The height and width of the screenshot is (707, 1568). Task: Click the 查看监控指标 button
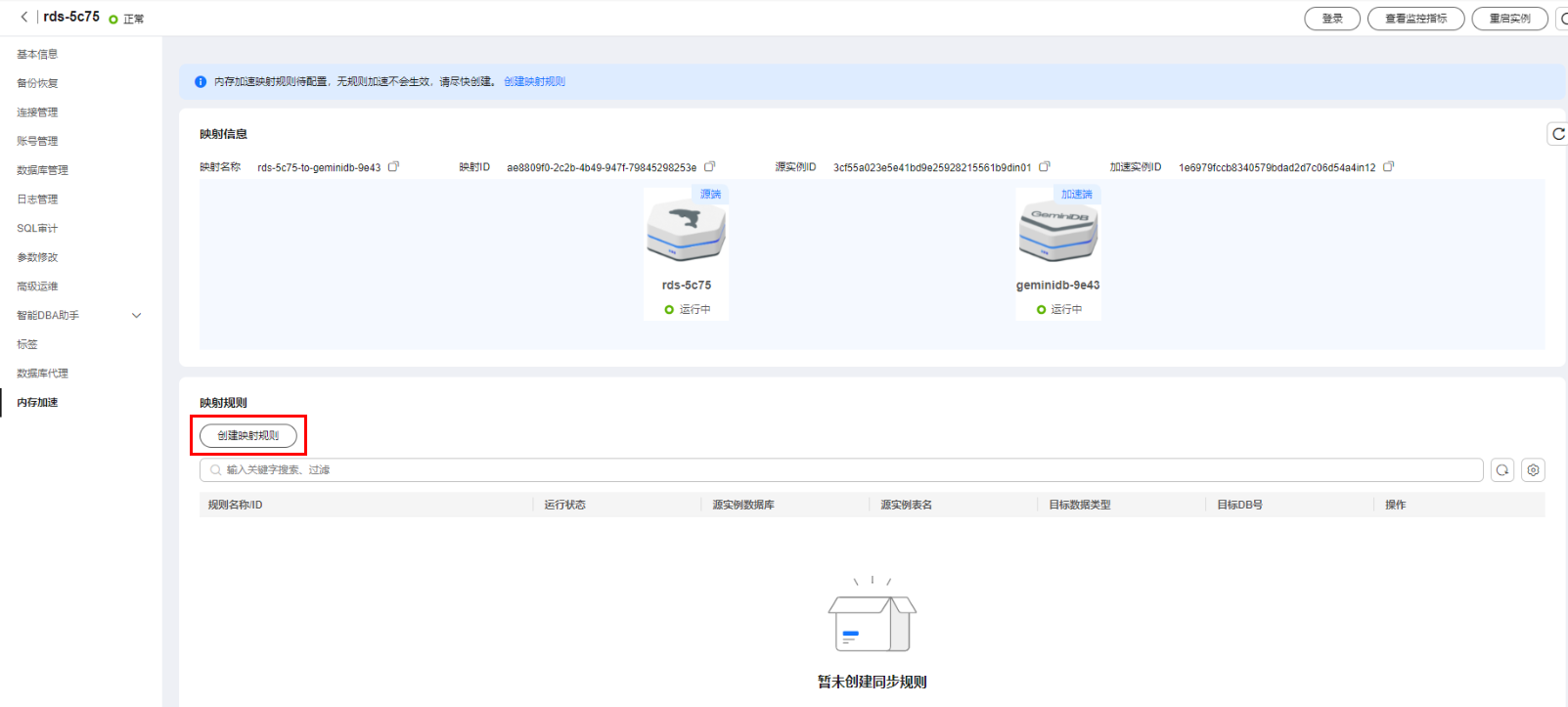pyautogui.click(x=1415, y=19)
